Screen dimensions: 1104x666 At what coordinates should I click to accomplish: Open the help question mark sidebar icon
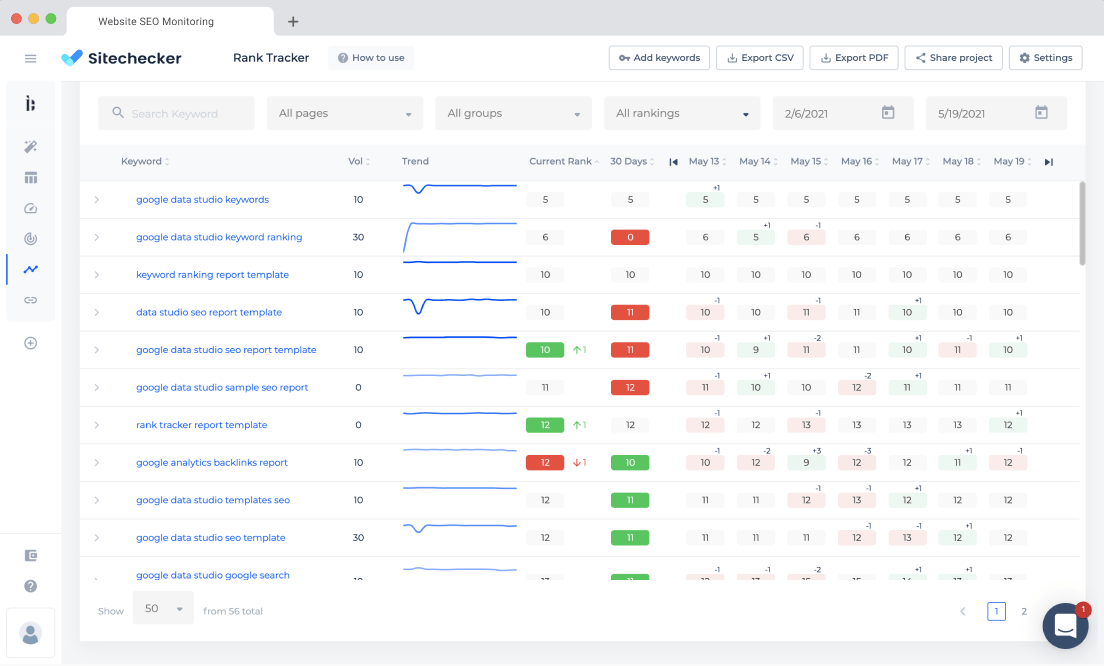30,586
